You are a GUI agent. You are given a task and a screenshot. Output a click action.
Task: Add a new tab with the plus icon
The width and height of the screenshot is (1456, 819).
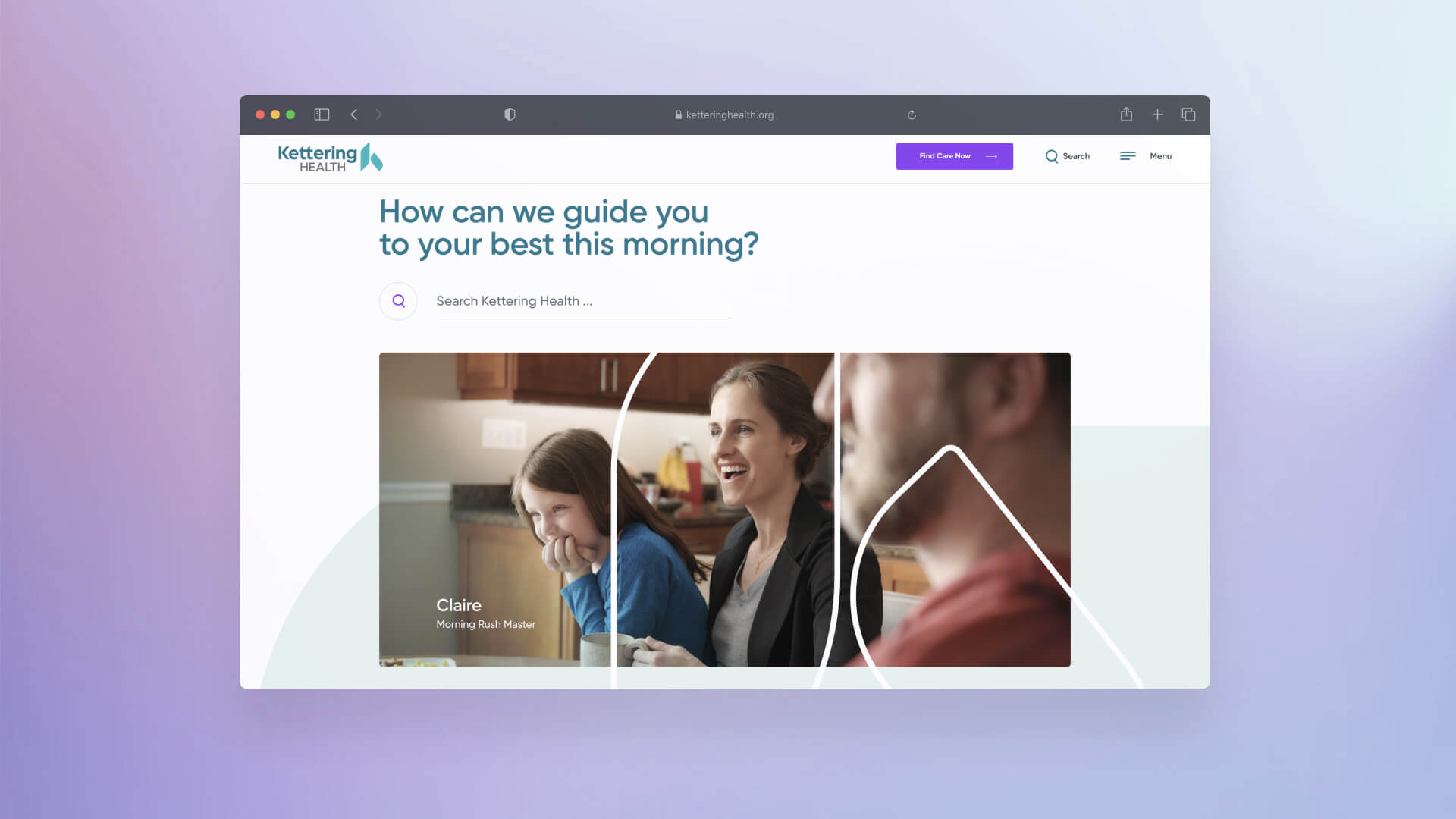[1157, 115]
